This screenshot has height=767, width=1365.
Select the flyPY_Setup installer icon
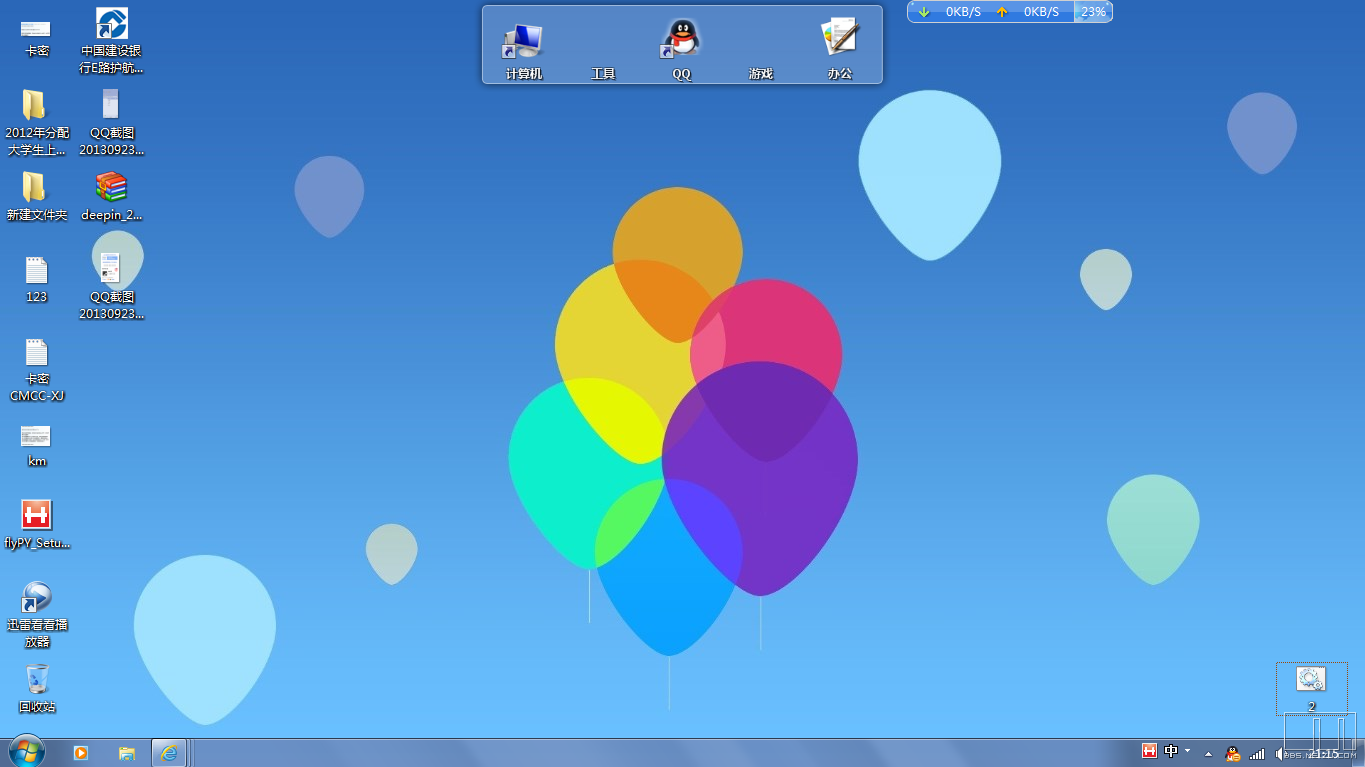[36, 525]
